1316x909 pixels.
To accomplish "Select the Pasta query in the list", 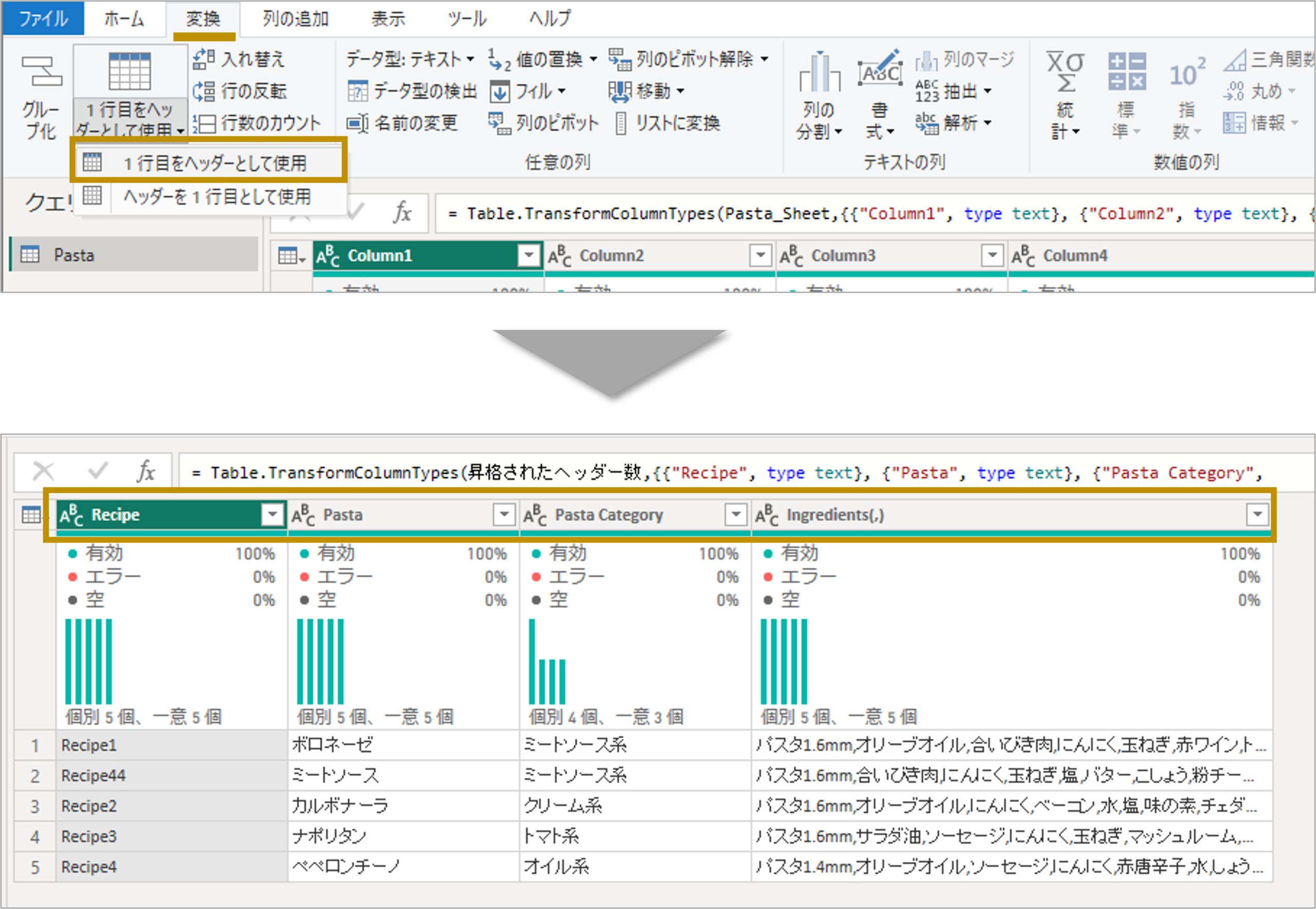I will (74, 255).
